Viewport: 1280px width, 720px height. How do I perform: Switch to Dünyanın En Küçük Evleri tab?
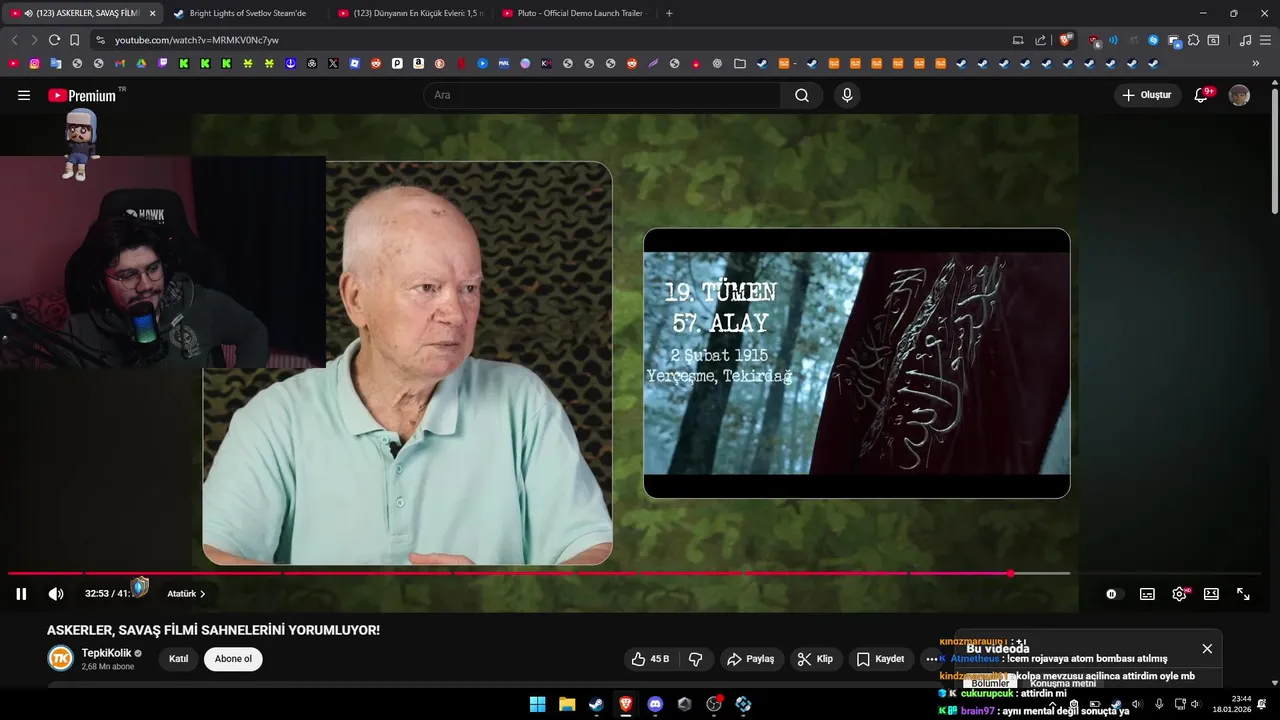click(410, 13)
